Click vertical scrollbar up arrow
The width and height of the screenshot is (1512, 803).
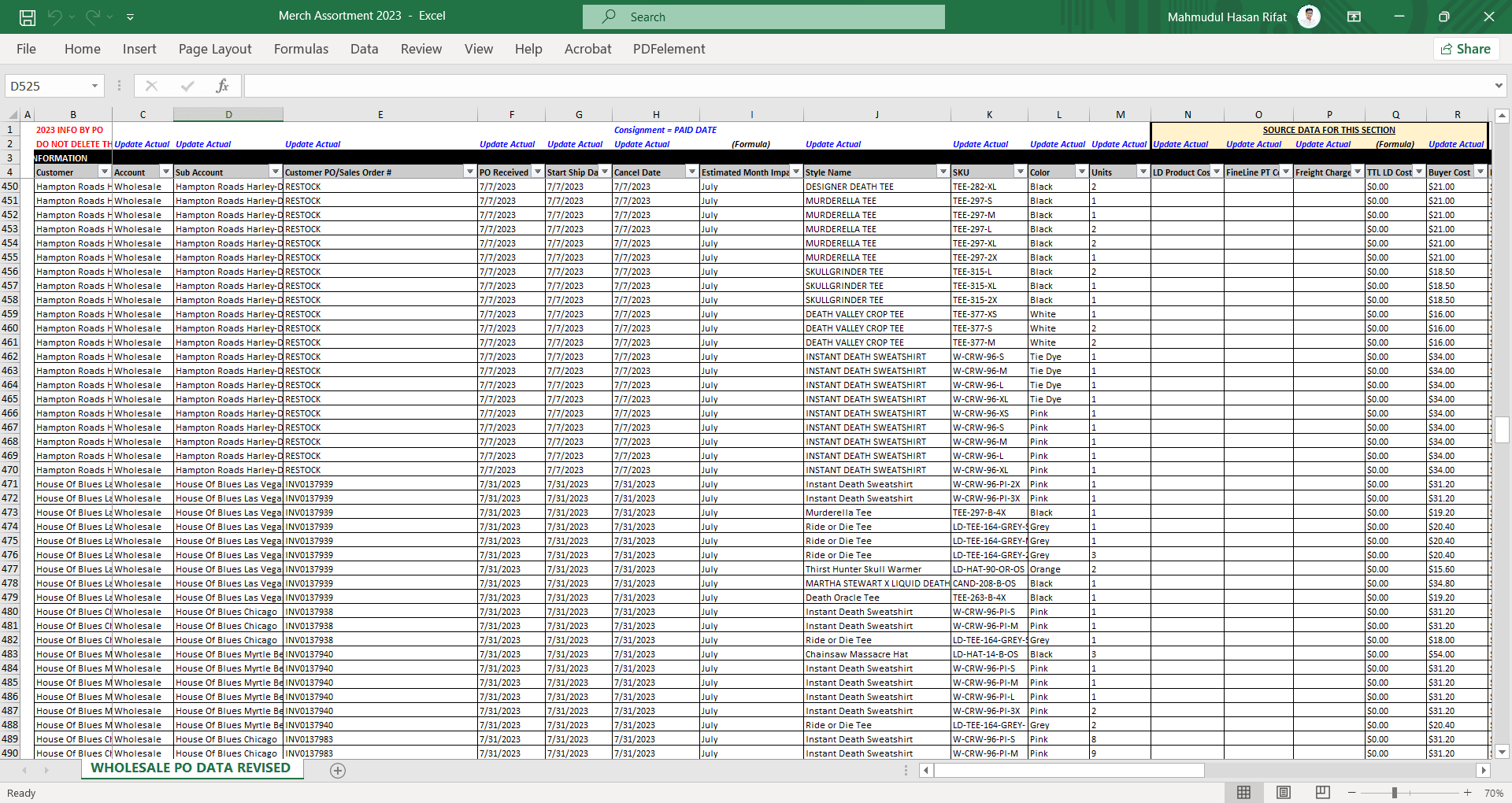tap(1502, 116)
